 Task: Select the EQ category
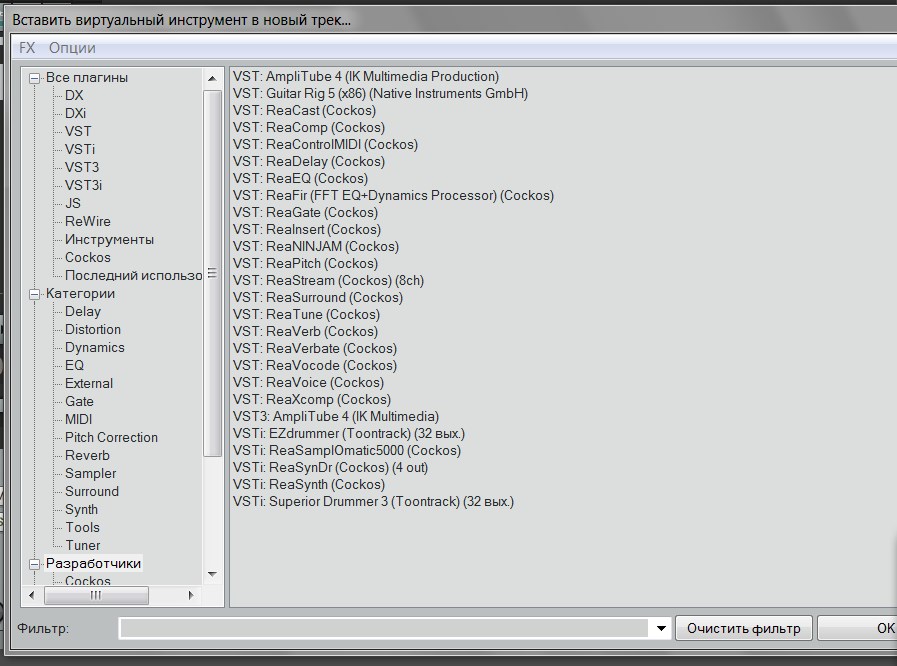click(x=74, y=366)
